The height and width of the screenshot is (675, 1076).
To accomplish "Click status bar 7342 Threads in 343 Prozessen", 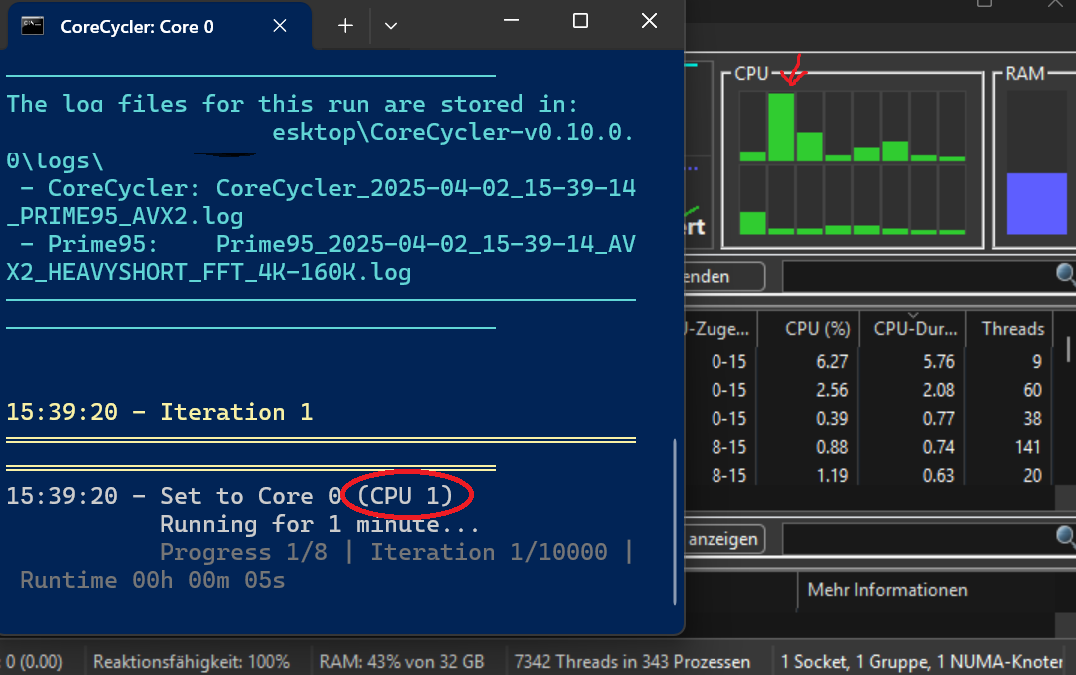I will point(632,662).
